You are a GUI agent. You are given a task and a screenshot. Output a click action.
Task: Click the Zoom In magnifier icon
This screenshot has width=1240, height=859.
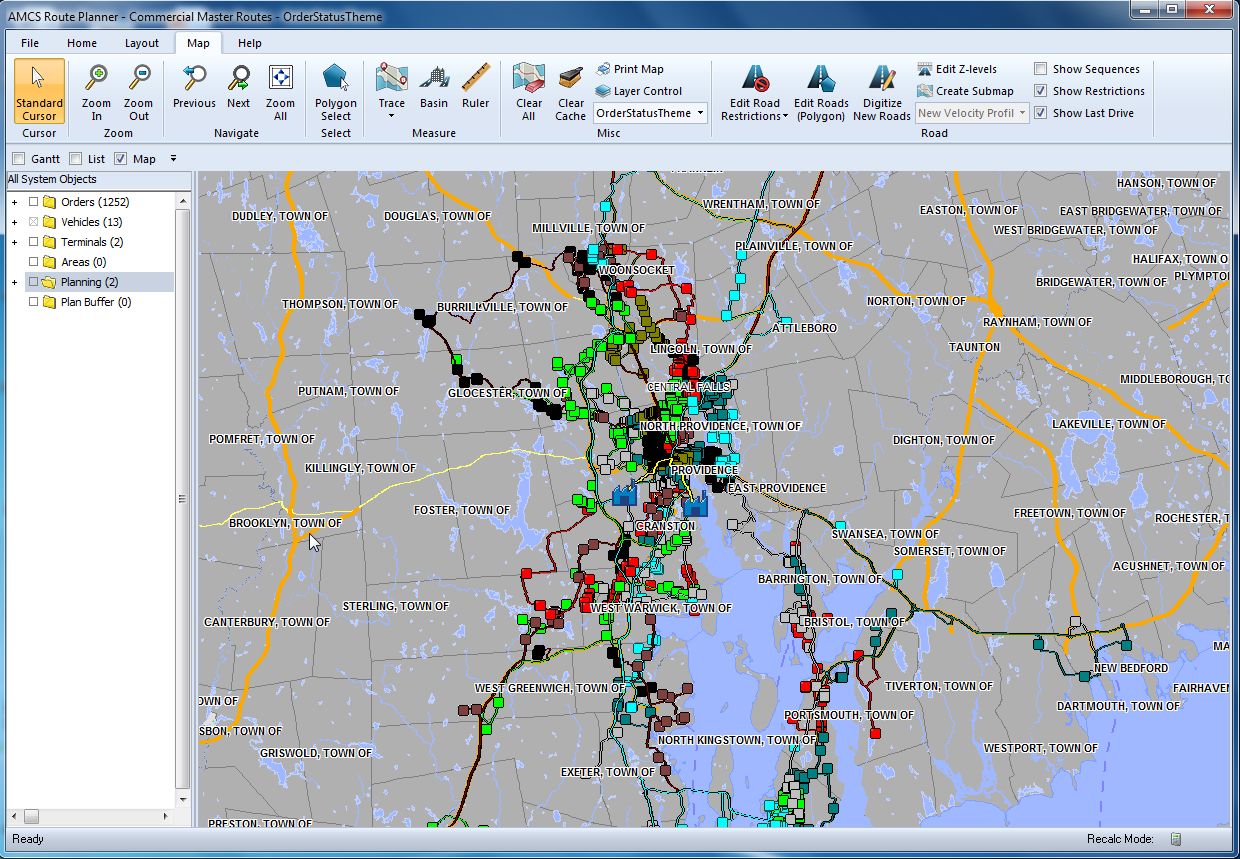point(97,78)
